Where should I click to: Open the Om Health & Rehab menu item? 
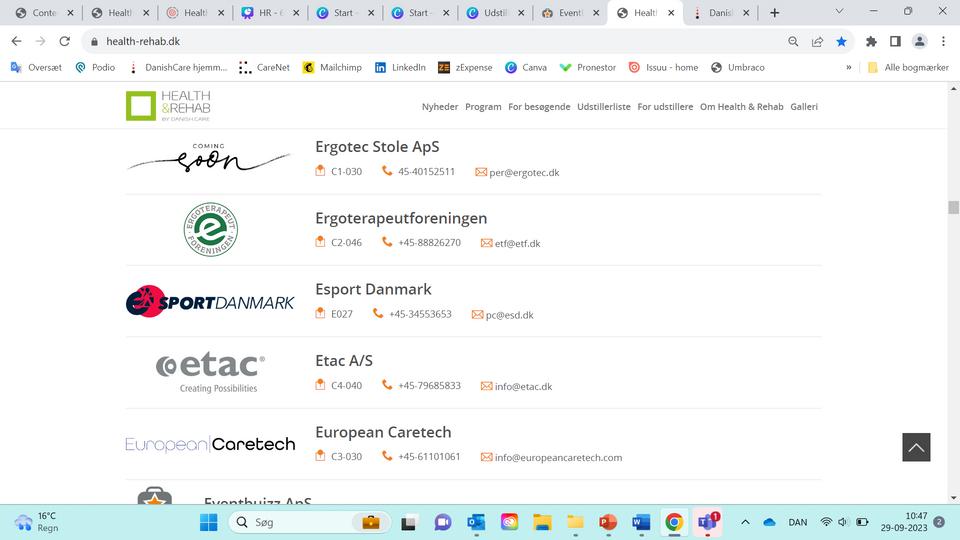(741, 107)
